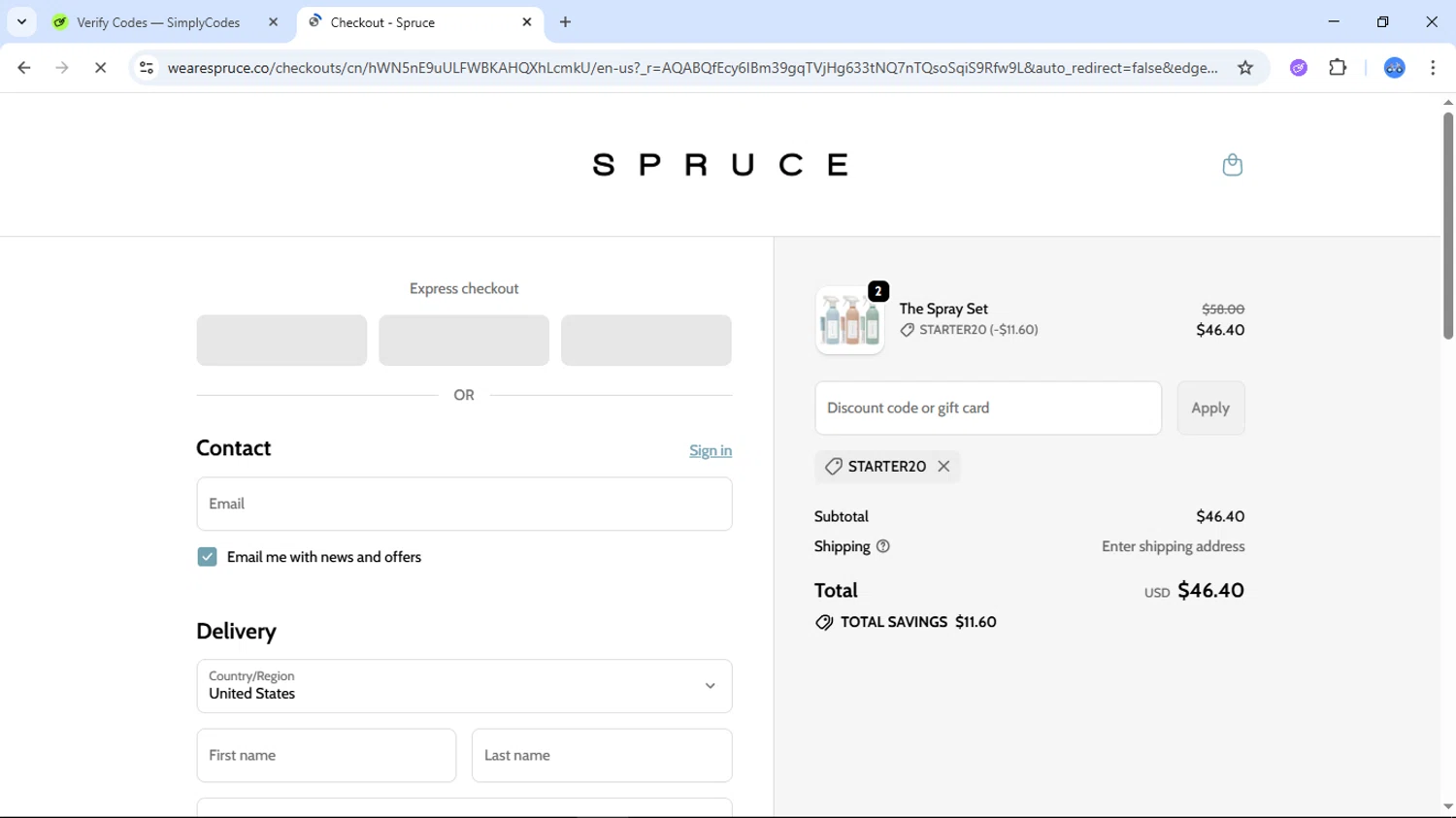Click the scrollbar down arrow
This screenshot has width=1456, height=818.
coord(1447,806)
